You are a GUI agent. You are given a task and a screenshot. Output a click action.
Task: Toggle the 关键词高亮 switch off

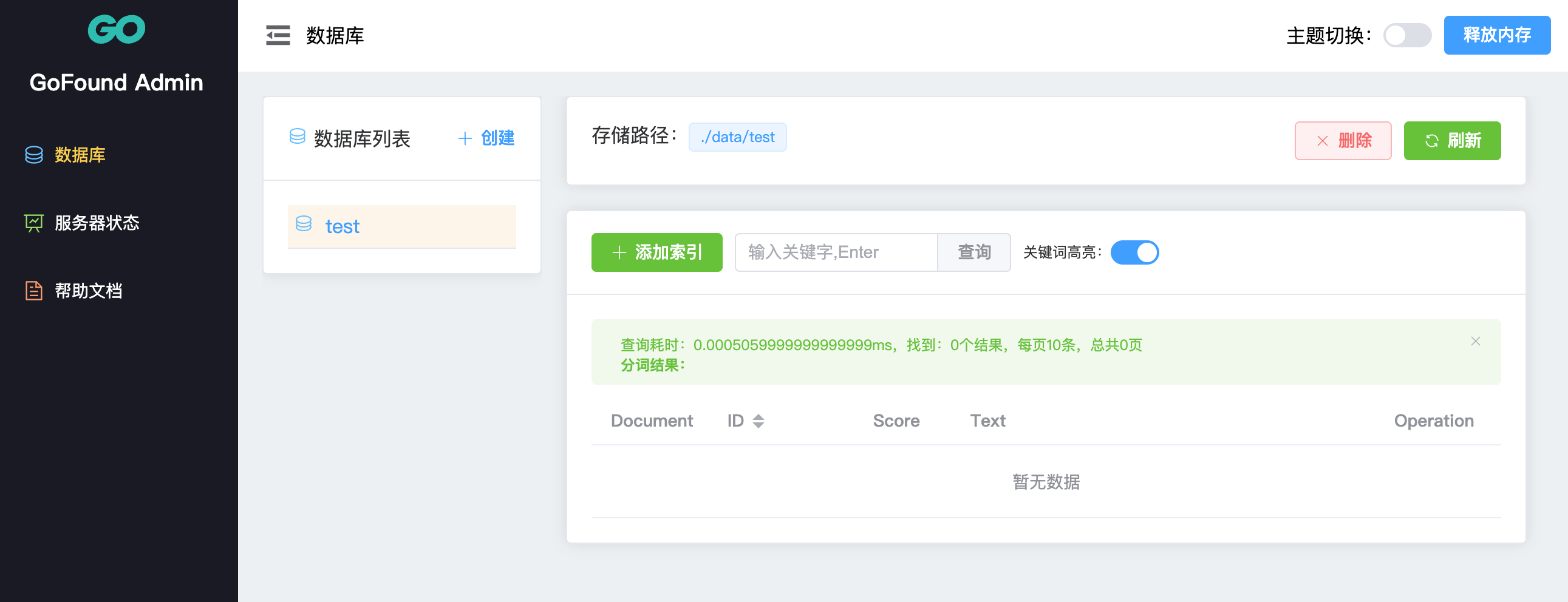pyautogui.click(x=1134, y=252)
